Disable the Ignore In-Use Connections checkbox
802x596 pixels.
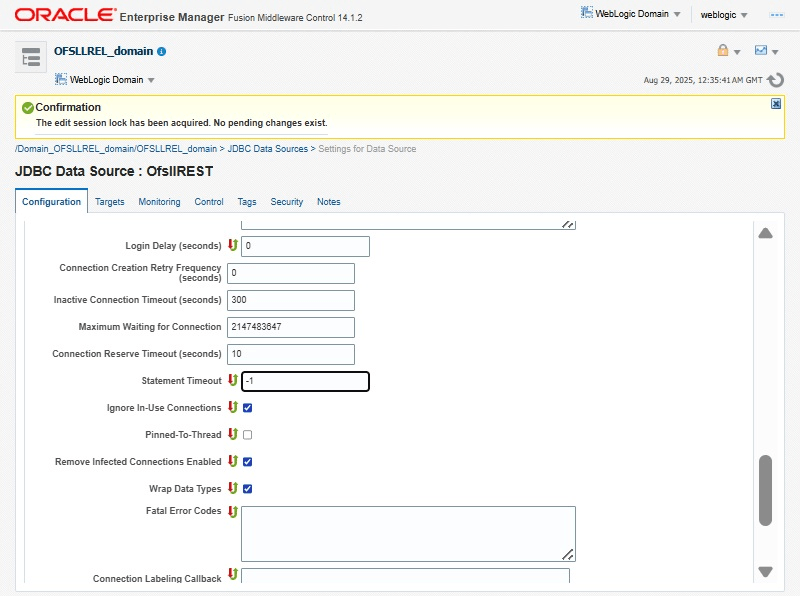247,408
